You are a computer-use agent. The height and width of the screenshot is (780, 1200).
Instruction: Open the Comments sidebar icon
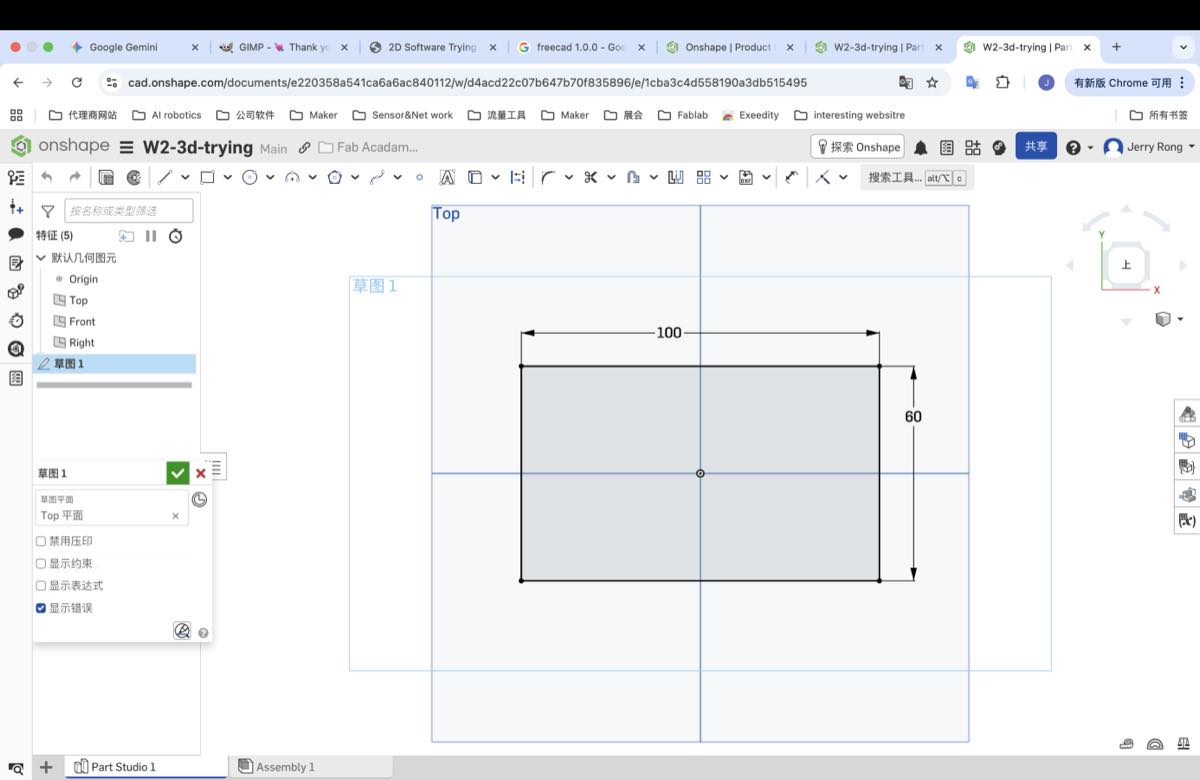click(16, 234)
